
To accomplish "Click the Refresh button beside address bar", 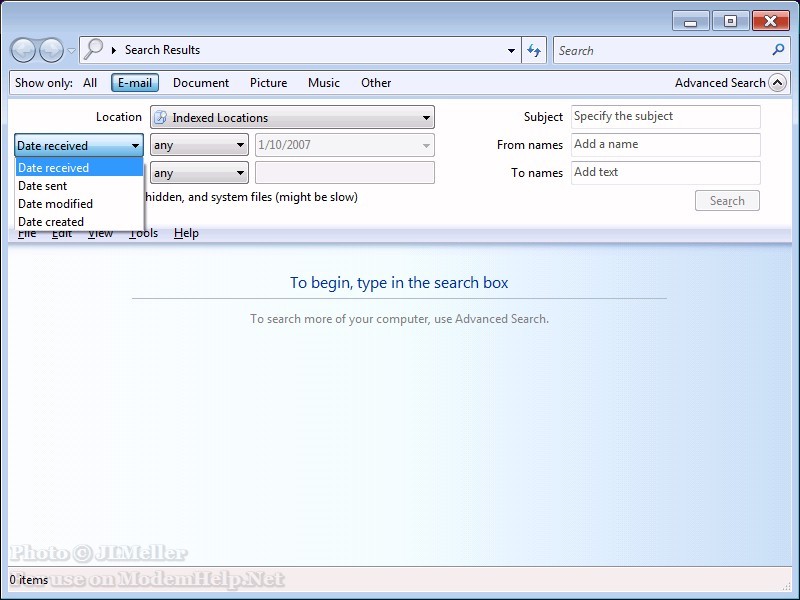I will click(534, 51).
